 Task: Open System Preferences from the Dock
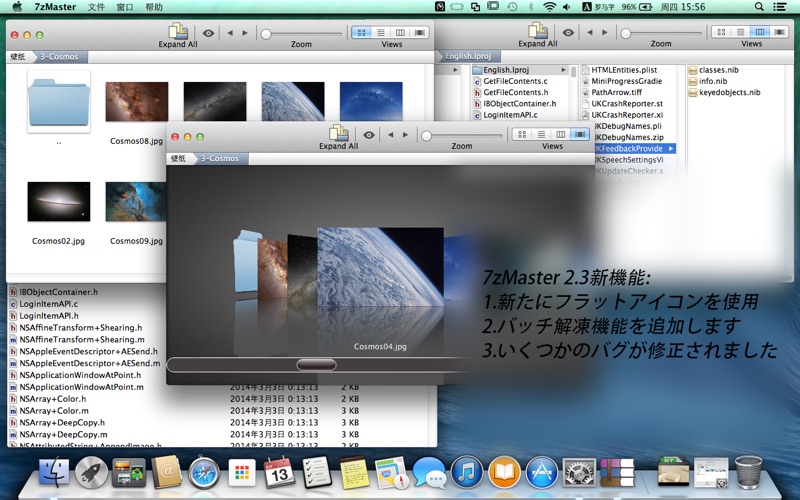[579, 472]
